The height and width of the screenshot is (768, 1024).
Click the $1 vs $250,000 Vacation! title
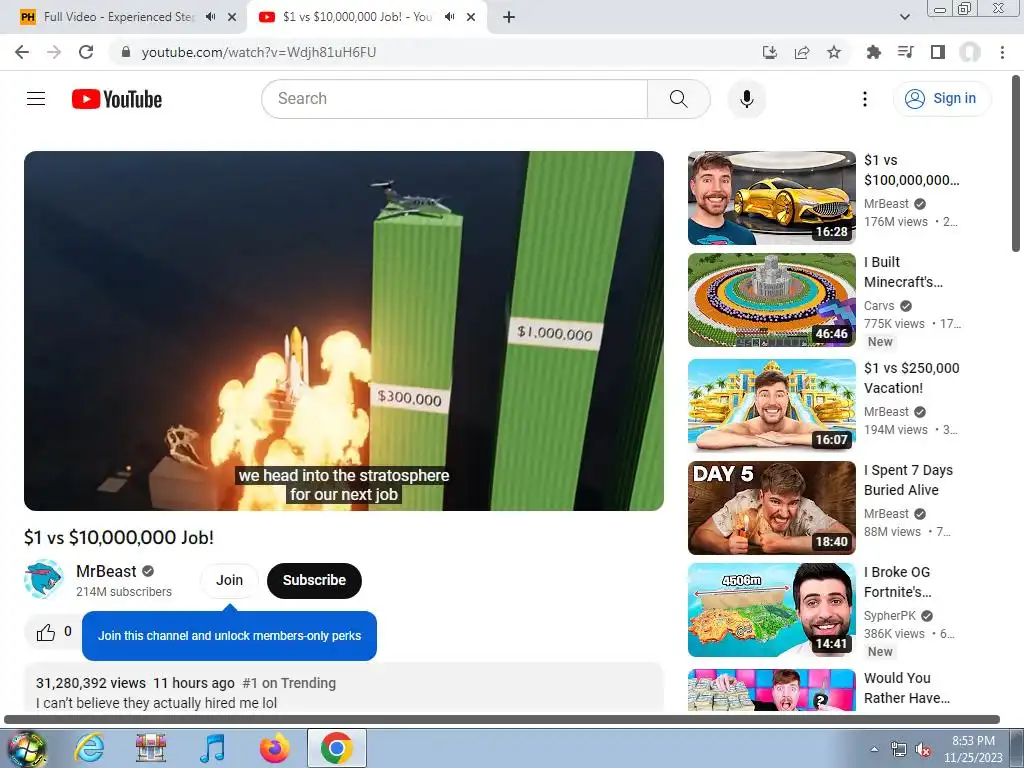tap(912, 377)
